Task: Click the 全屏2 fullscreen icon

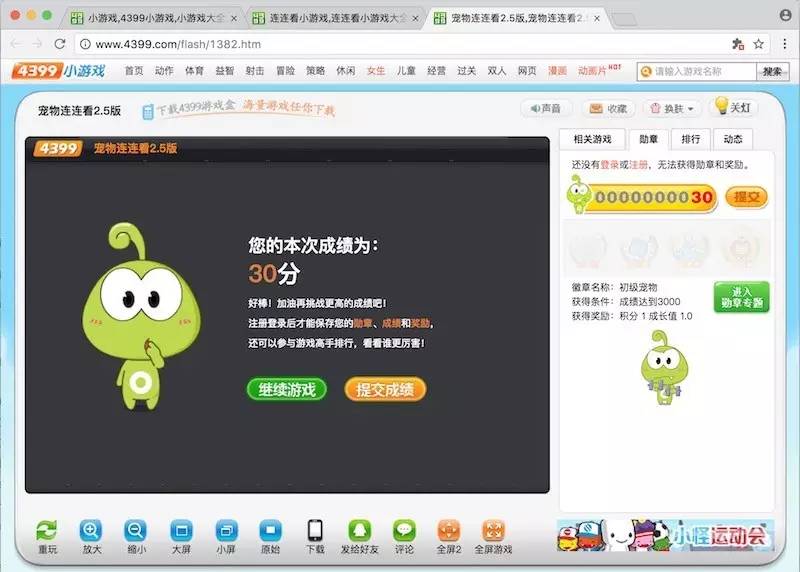Action: pos(449,531)
